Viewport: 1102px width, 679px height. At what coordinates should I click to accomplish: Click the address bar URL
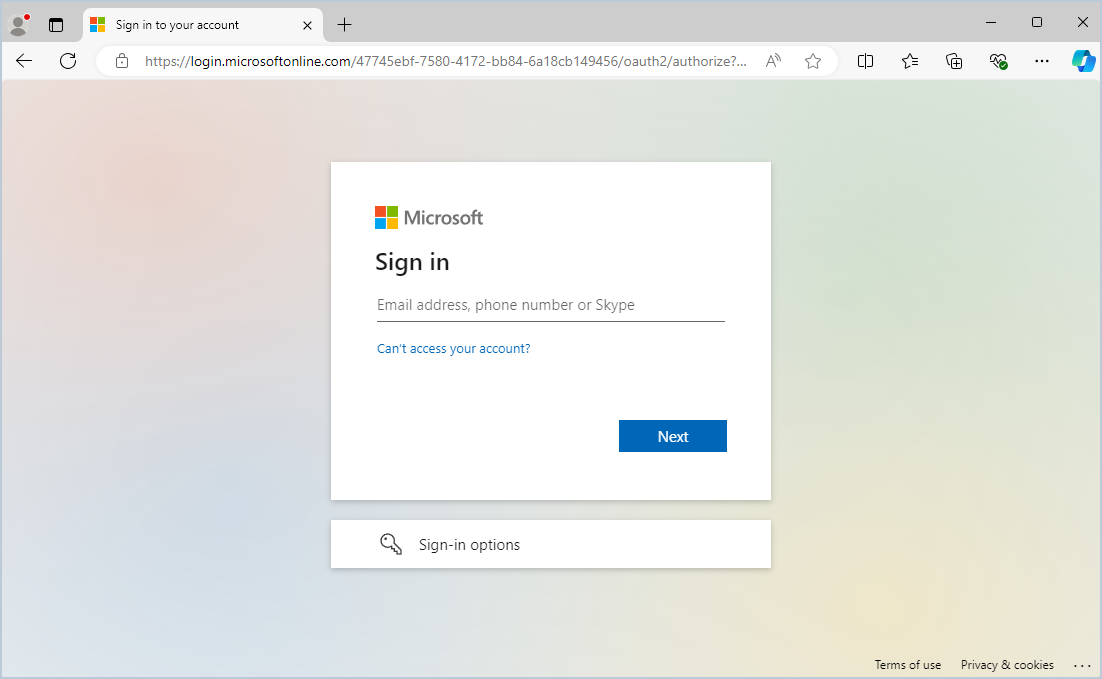[x=446, y=61]
